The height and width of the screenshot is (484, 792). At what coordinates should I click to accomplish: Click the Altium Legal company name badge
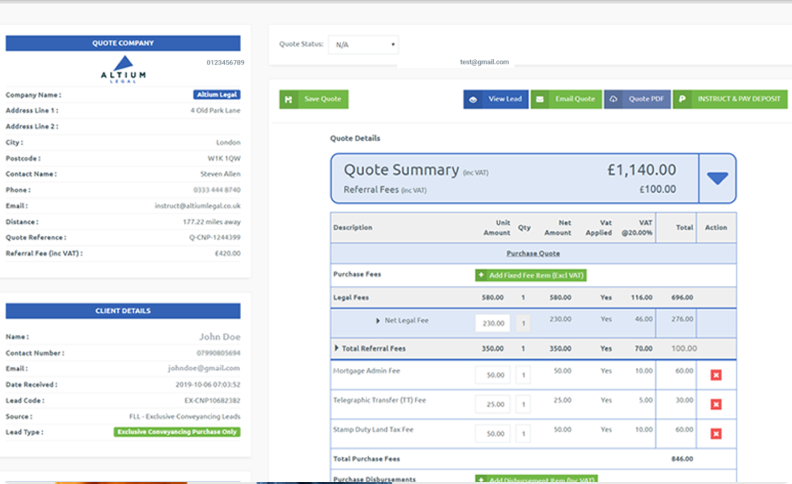click(217, 94)
